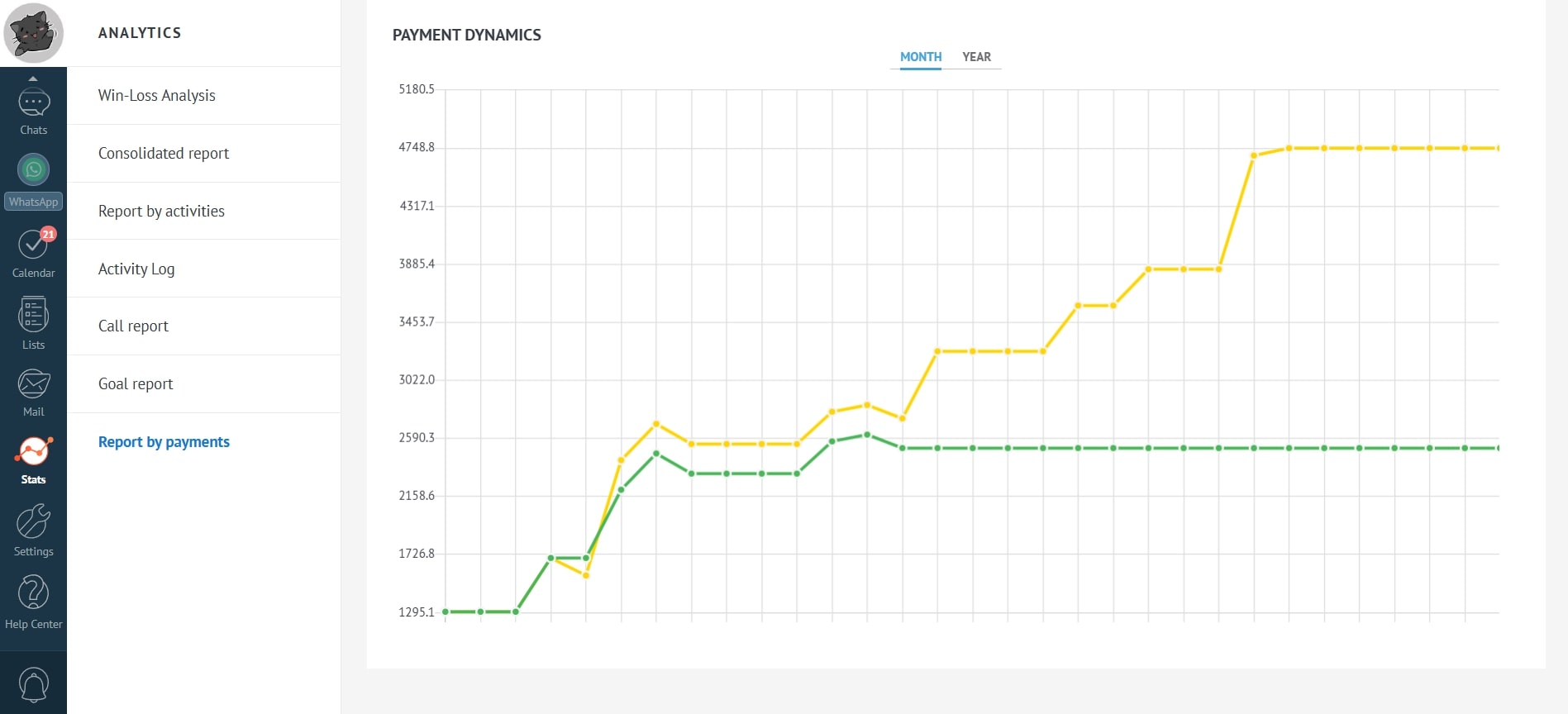Open the Activity Log
This screenshot has width=1568, height=714.
pos(136,269)
